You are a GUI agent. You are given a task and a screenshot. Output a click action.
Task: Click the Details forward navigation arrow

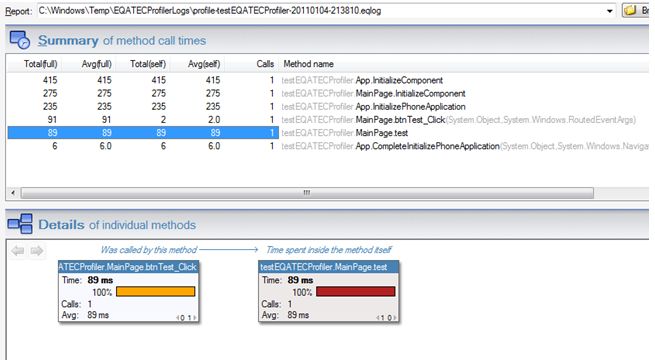point(37,250)
